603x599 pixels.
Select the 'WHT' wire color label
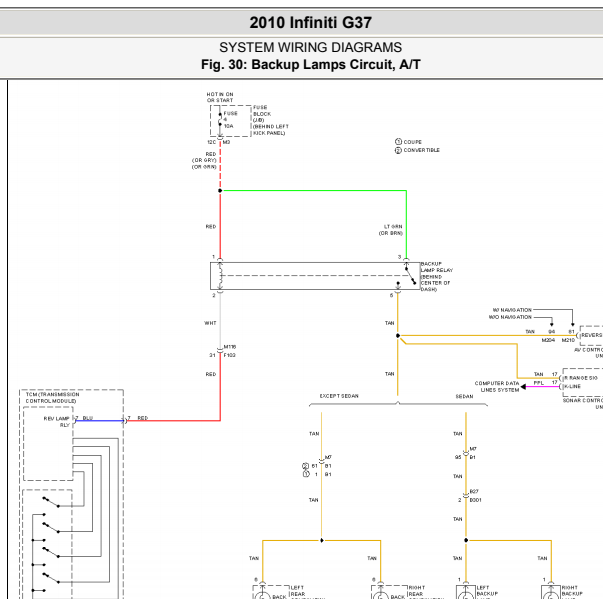point(210,323)
